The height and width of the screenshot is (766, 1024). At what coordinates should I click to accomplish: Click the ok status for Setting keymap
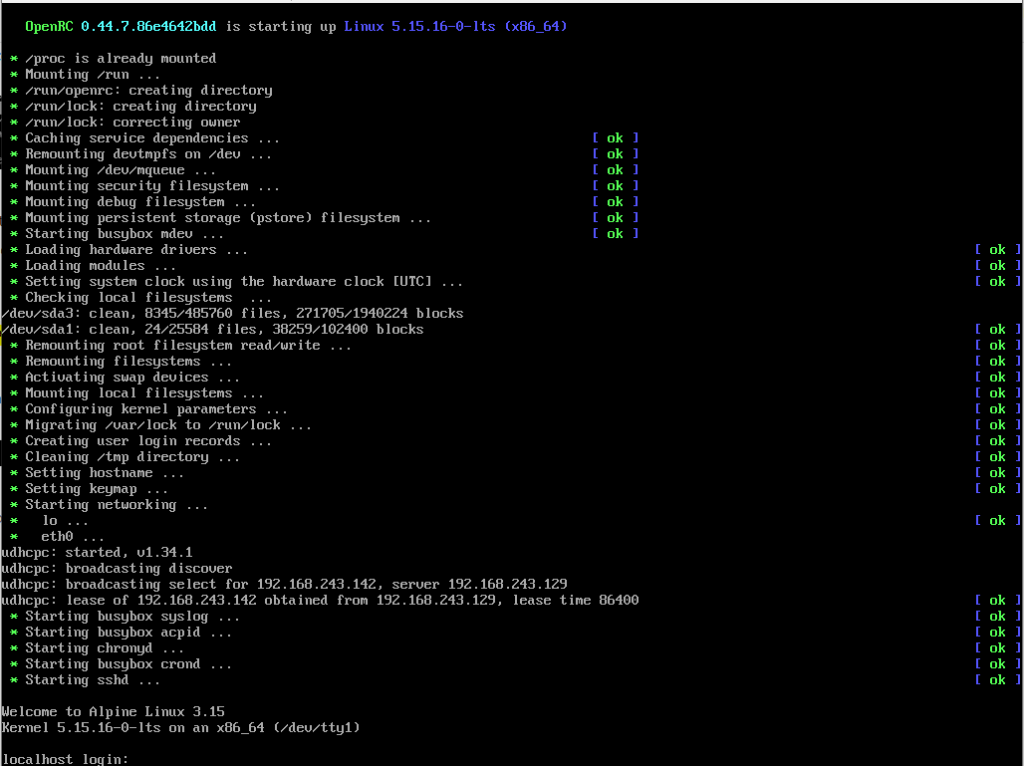997,488
